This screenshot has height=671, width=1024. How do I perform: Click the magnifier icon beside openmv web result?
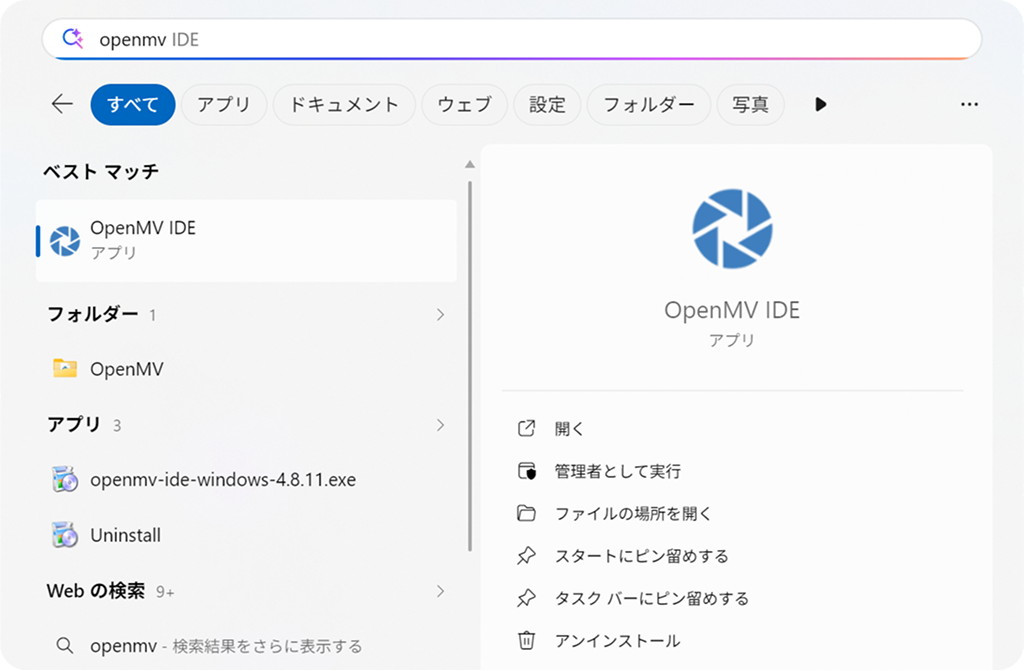click(x=65, y=646)
